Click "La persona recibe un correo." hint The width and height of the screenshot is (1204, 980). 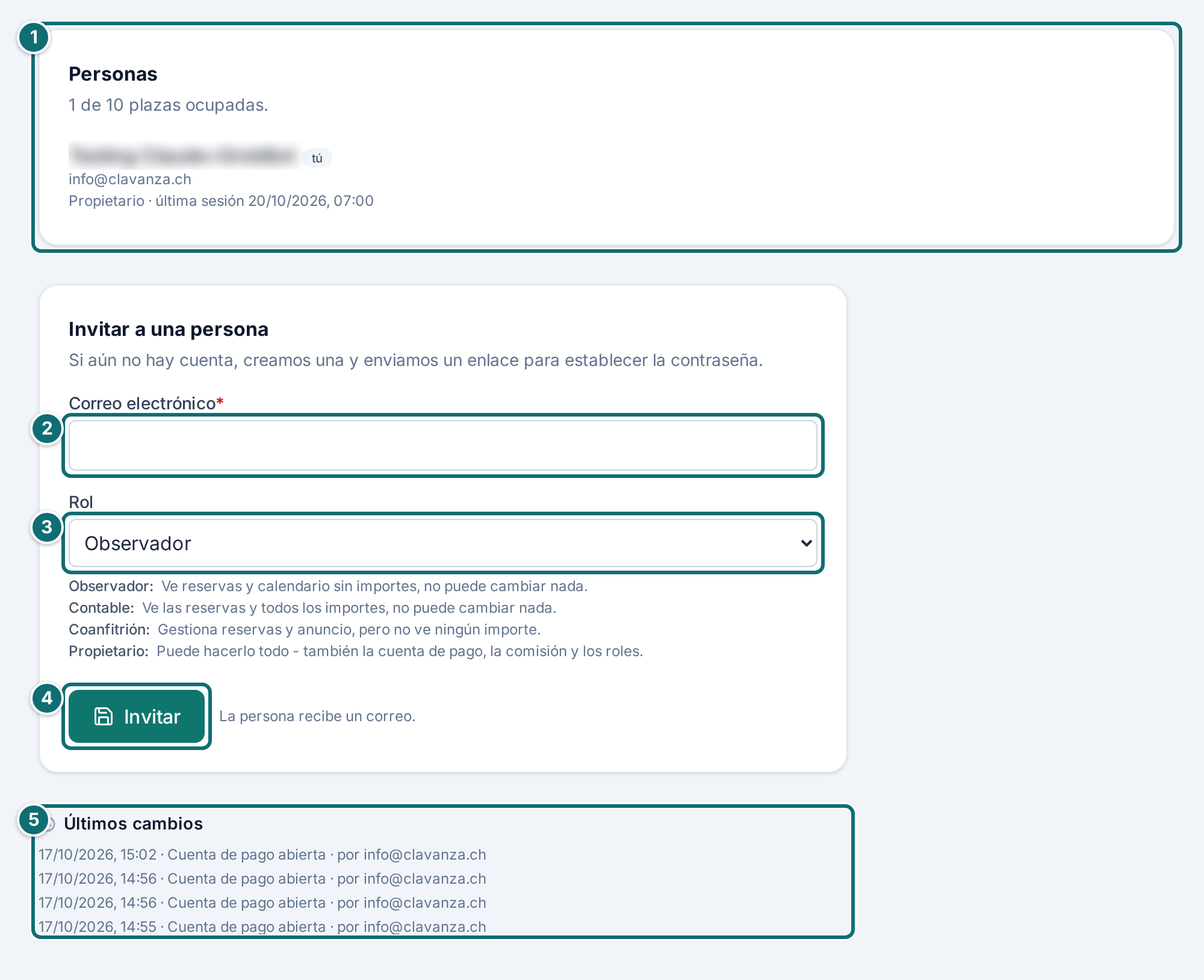317,716
